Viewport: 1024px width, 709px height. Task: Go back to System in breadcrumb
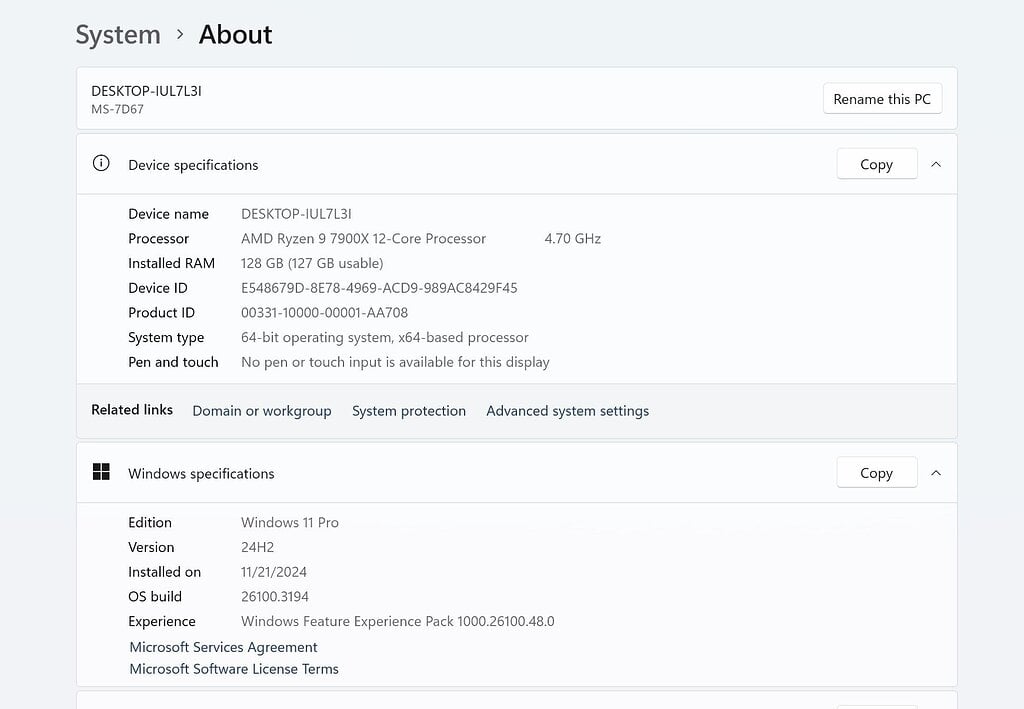pos(118,34)
